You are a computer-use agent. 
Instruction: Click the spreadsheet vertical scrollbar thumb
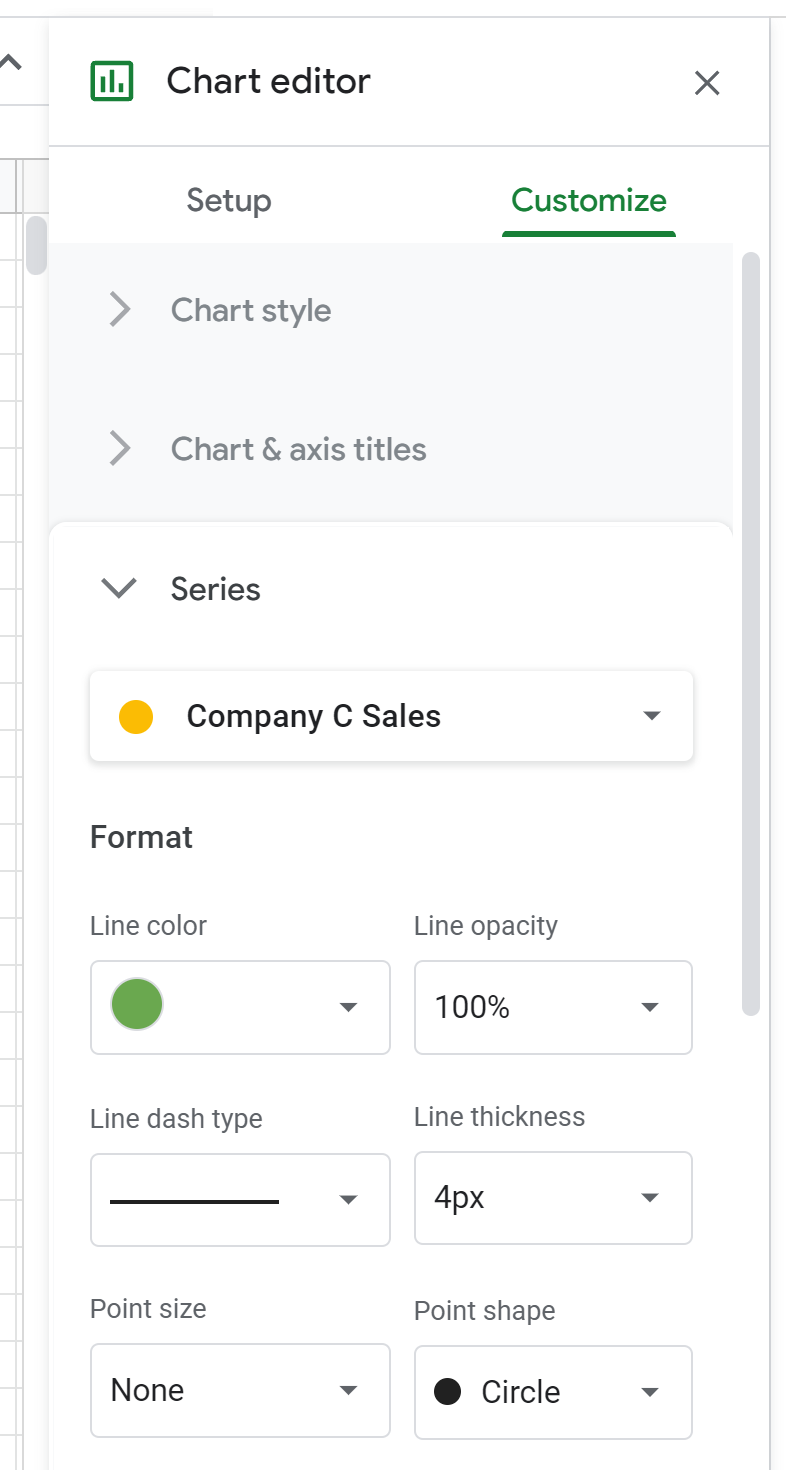point(37,244)
